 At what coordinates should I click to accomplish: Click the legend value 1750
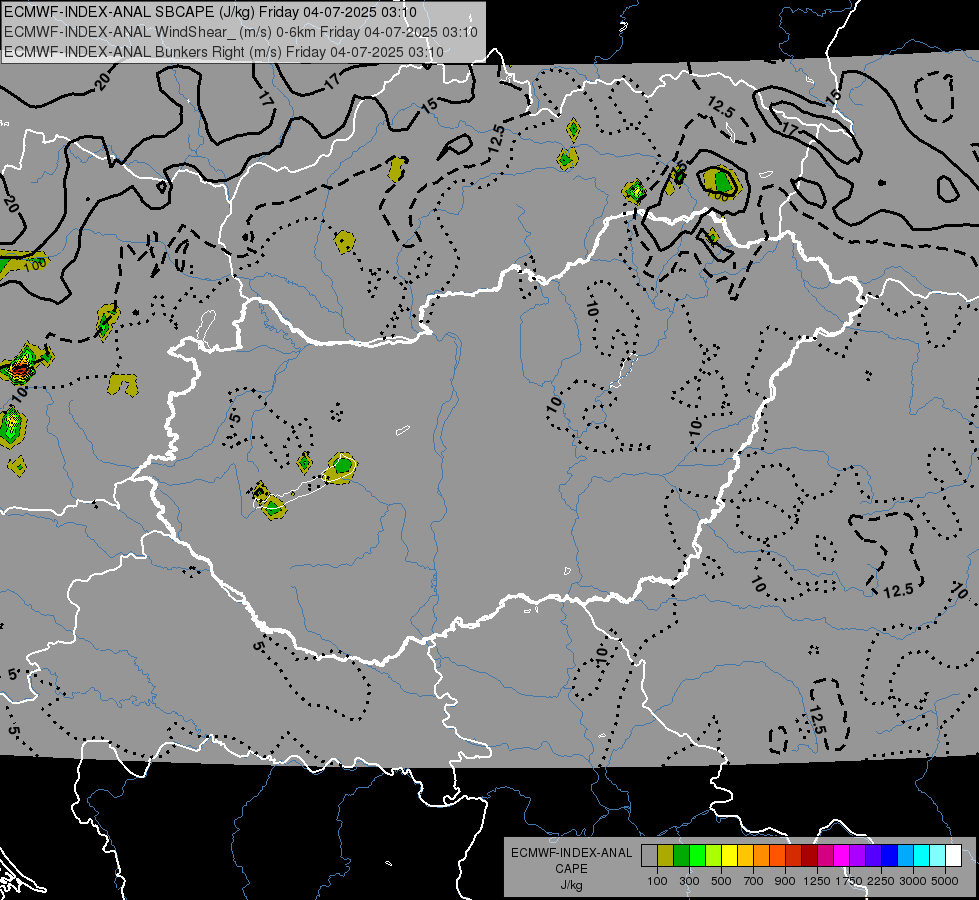click(849, 881)
